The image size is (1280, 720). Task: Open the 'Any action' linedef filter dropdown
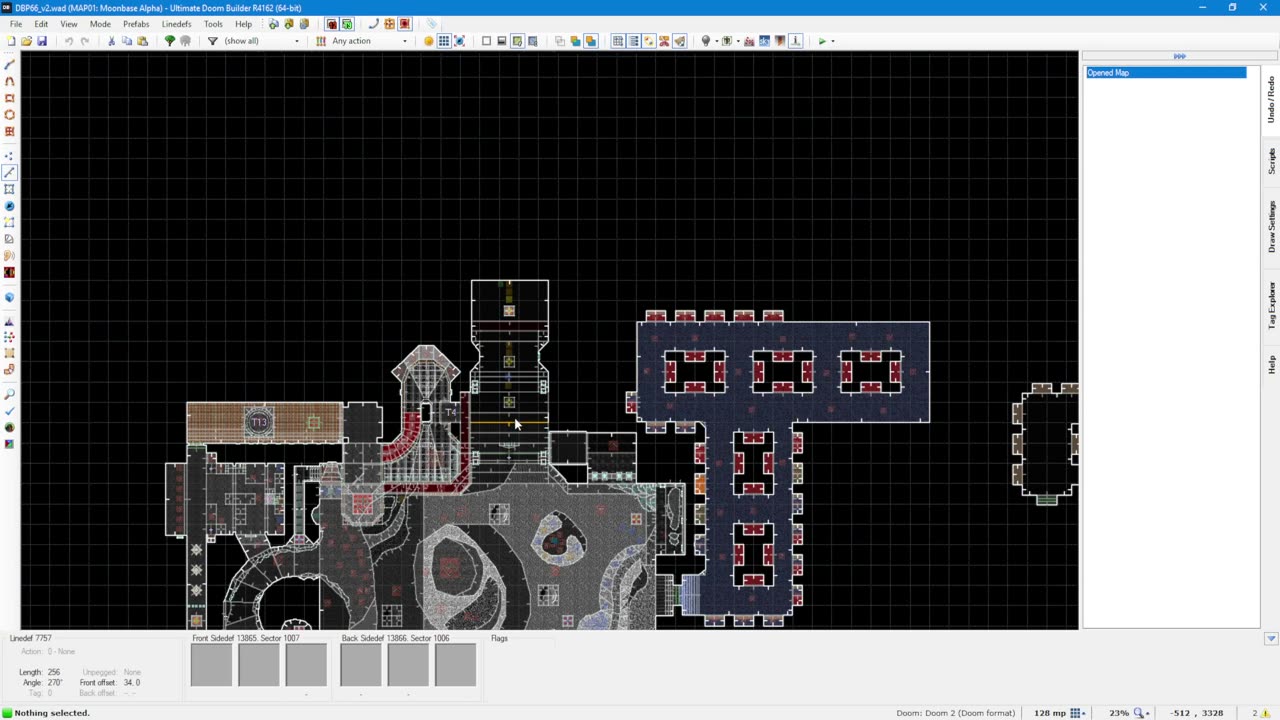click(x=370, y=41)
